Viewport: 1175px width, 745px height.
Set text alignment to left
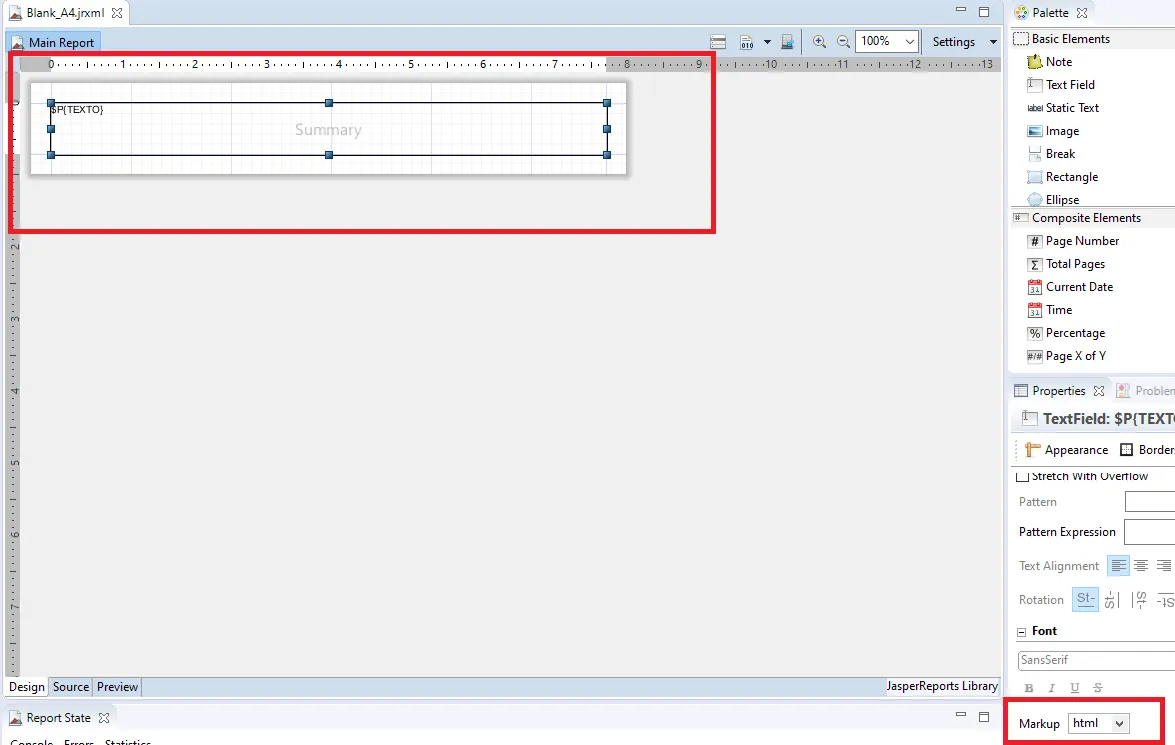tap(1119, 566)
